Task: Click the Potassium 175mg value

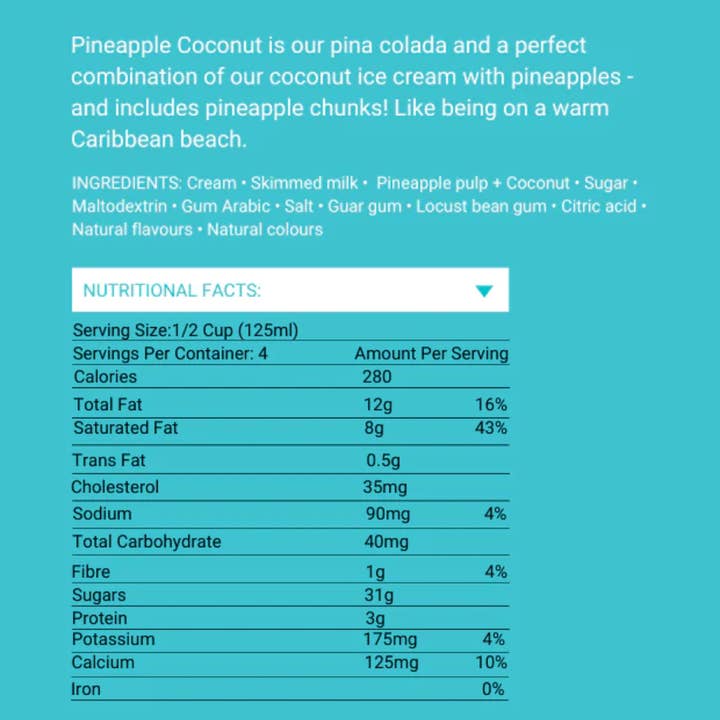Action: (390, 640)
